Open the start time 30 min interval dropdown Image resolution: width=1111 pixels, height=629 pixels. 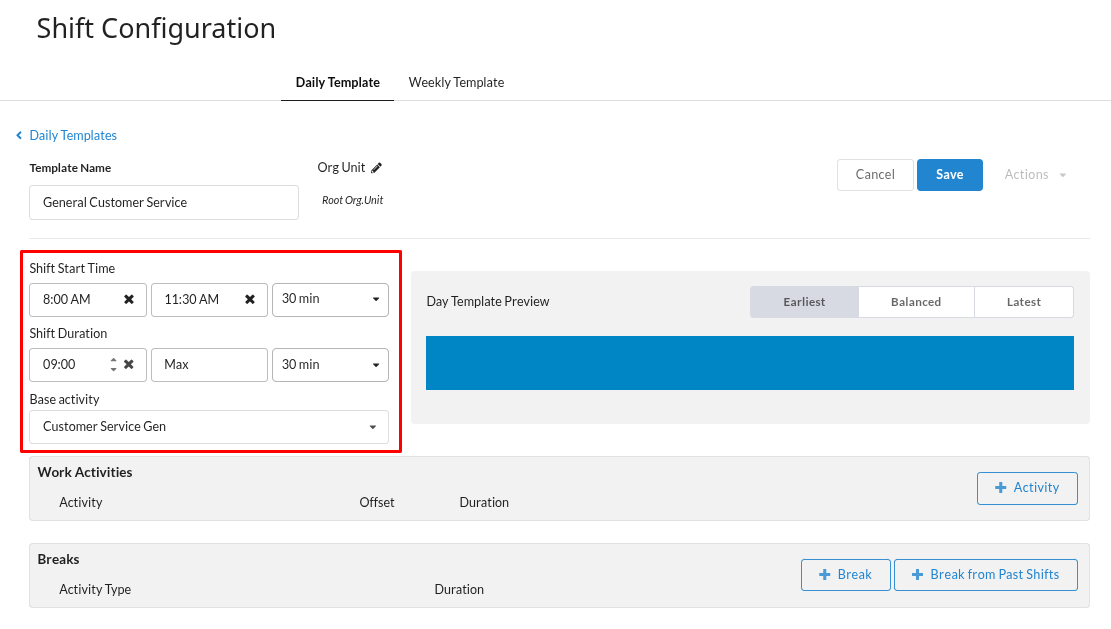pyautogui.click(x=330, y=300)
